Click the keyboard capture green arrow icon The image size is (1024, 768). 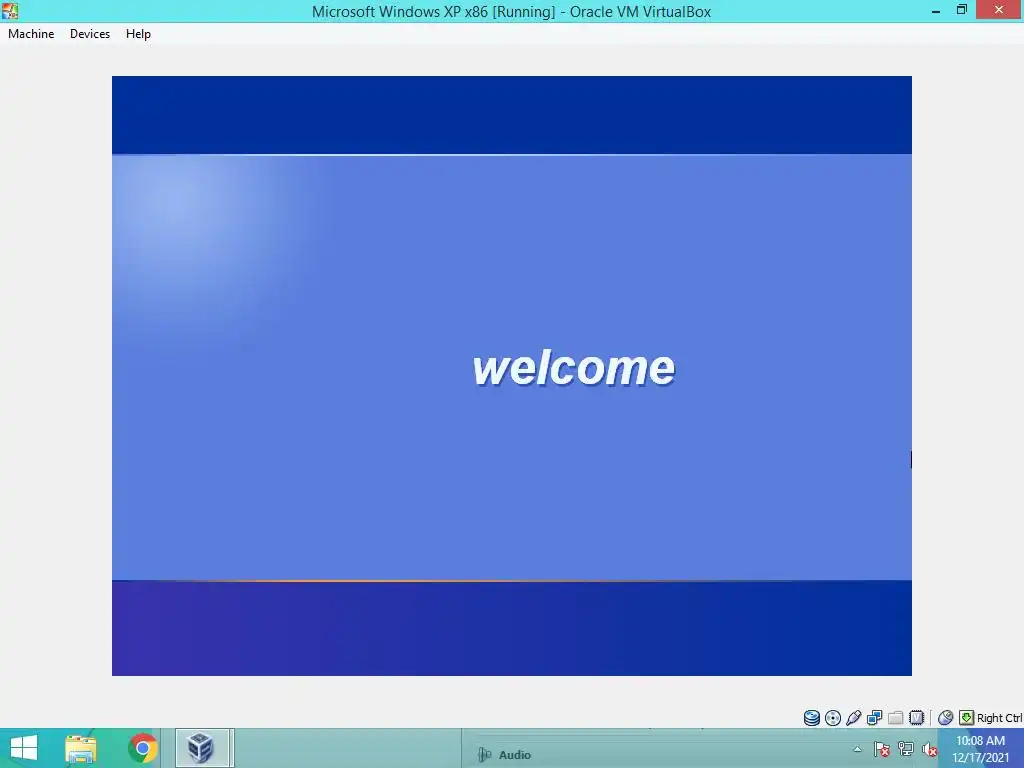click(x=967, y=718)
